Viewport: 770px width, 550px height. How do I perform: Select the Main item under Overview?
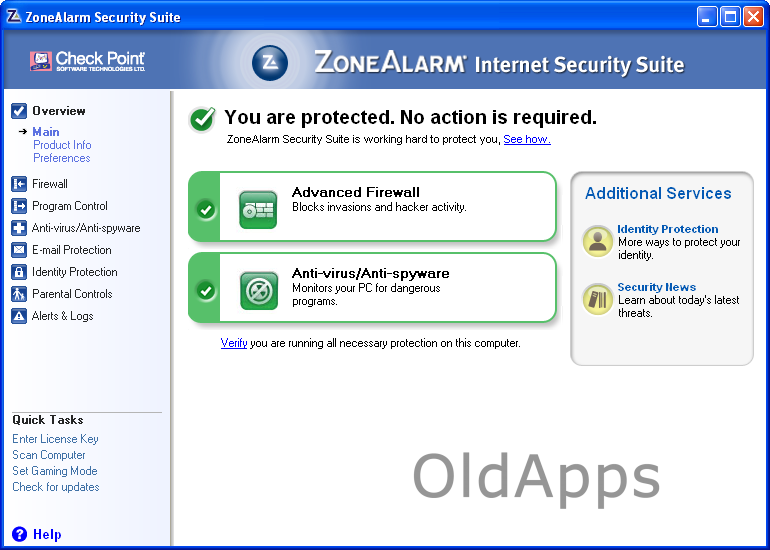46,132
